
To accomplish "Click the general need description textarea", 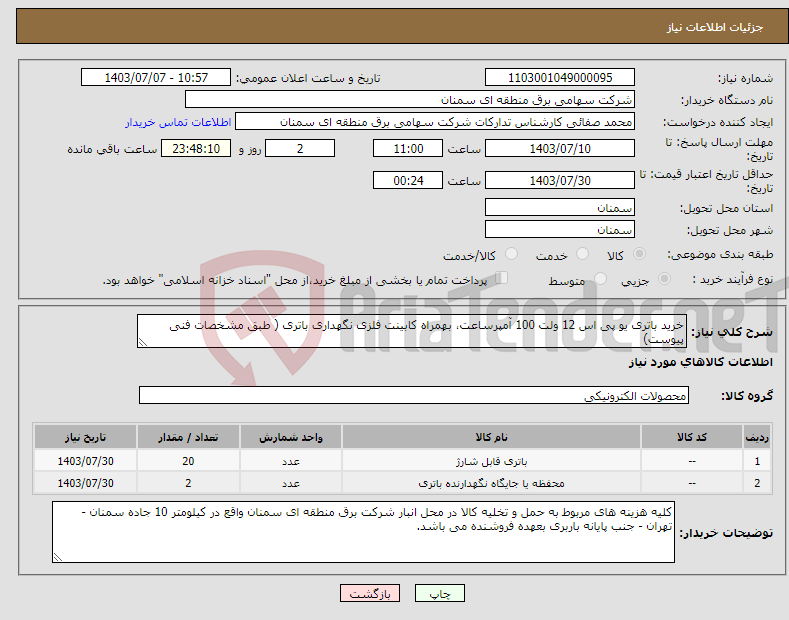I will (412, 331).
